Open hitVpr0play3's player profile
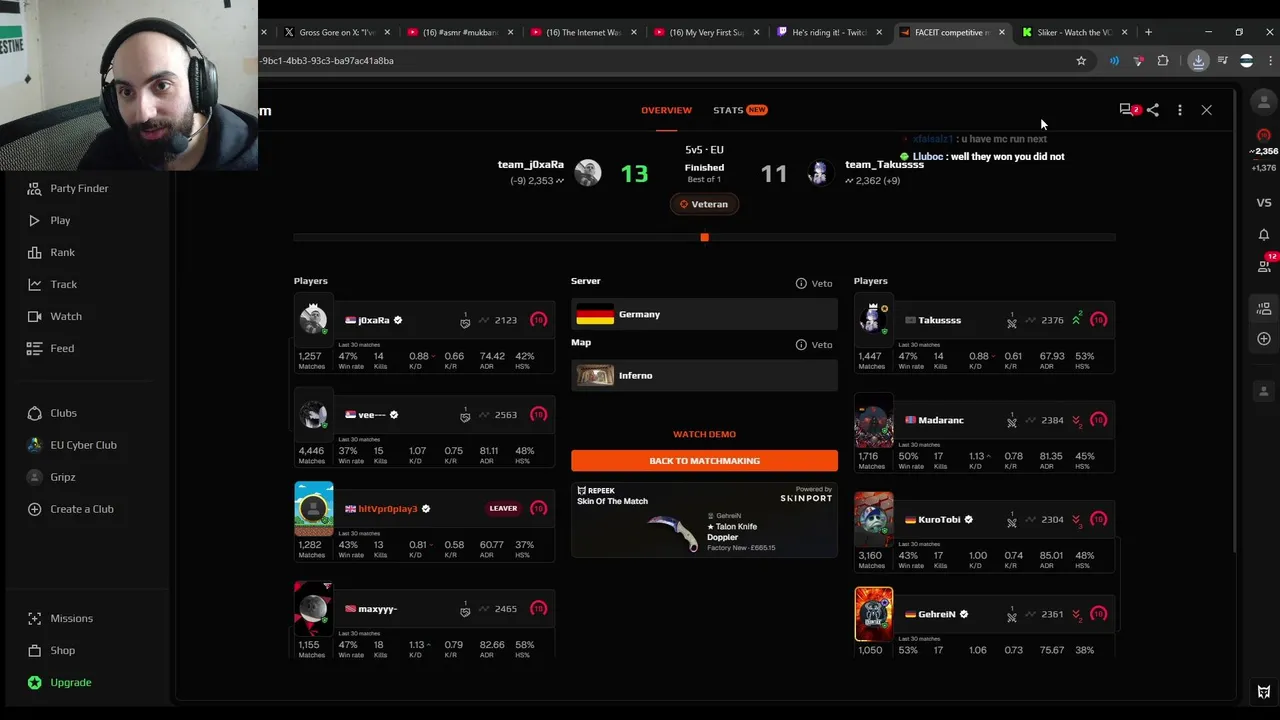Image resolution: width=1280 pixels, height=720 pixels. (387, 509)
